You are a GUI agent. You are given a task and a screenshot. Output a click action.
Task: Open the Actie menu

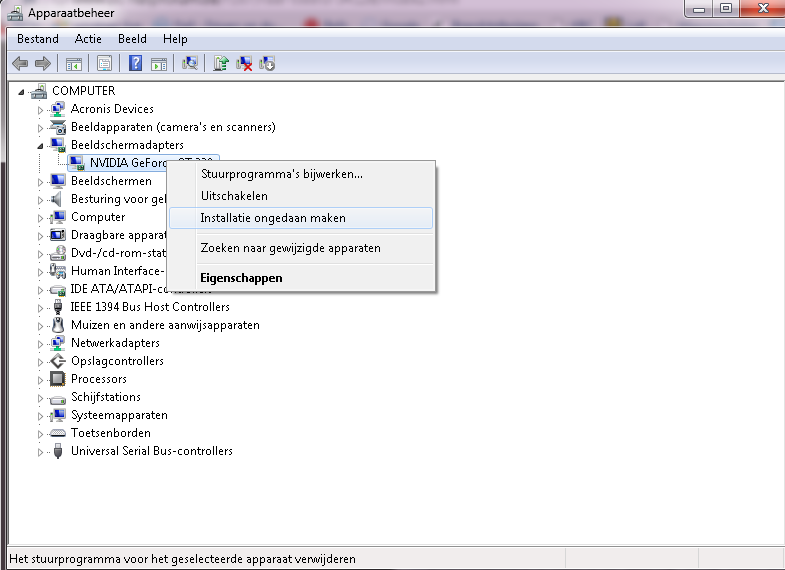click(88, 39)
